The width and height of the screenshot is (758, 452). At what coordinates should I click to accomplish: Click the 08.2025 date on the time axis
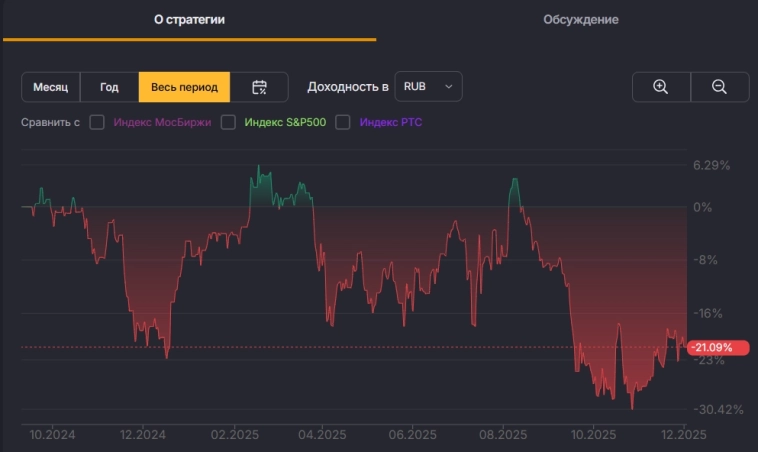click(x=503, y=435)
